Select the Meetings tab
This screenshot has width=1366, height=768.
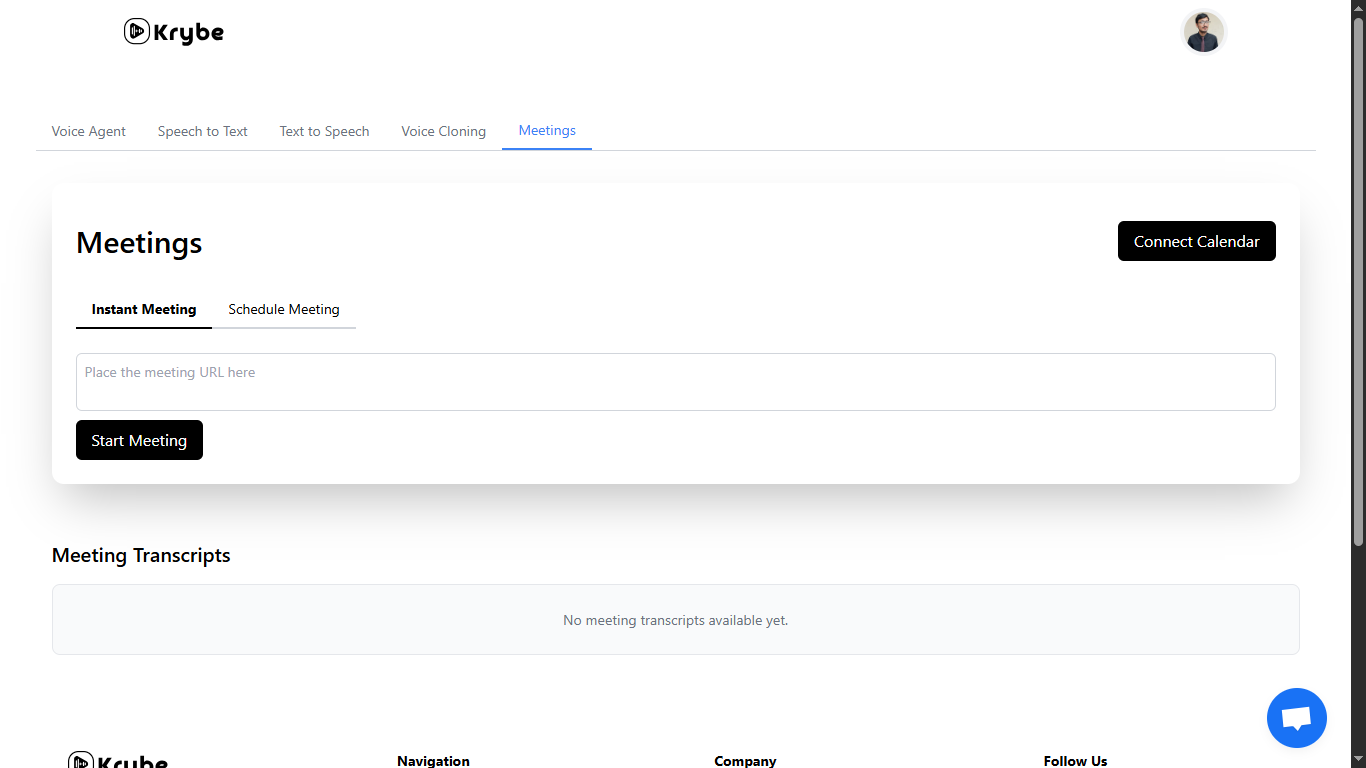tap(547, 130)
